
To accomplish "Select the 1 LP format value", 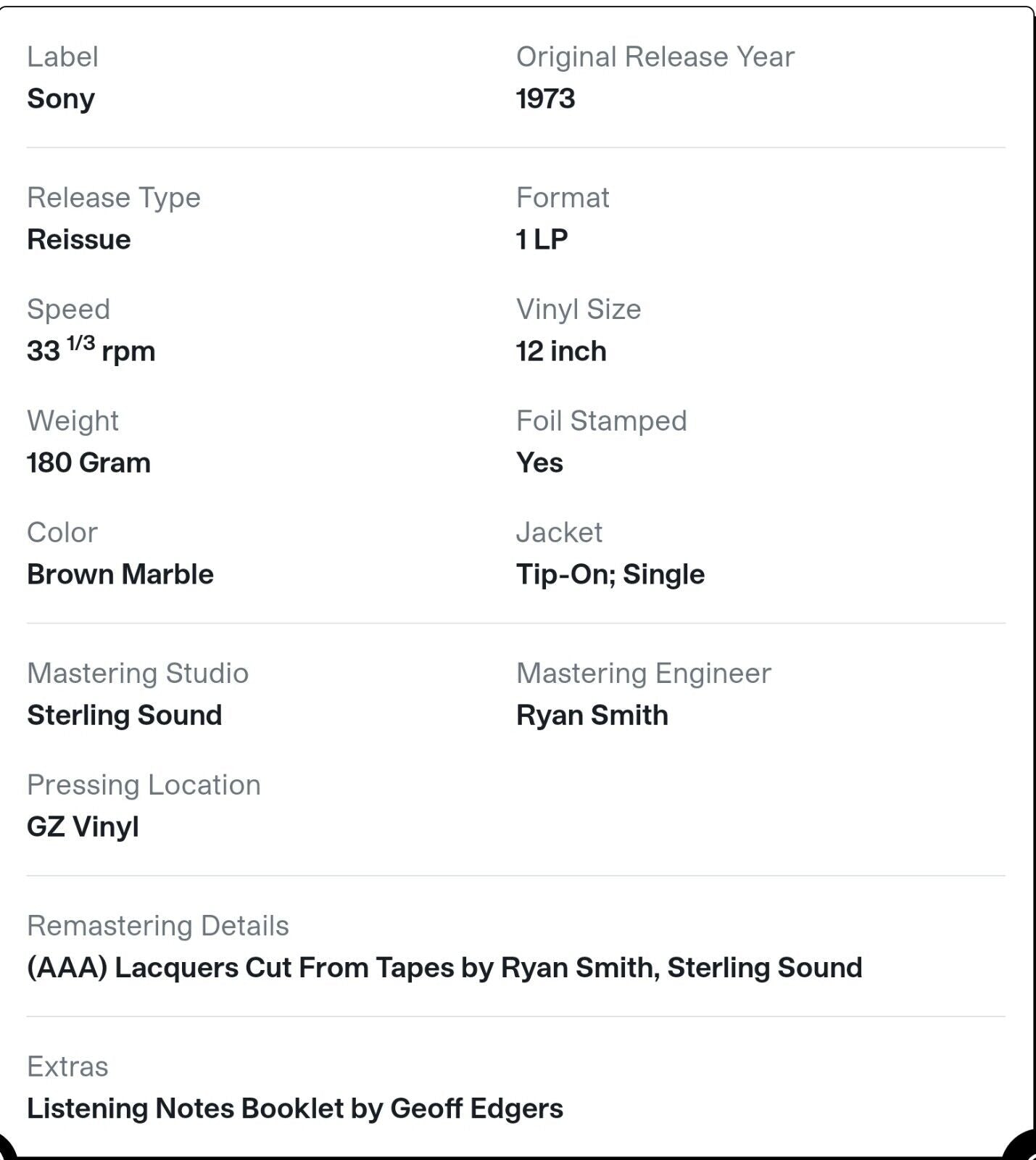I will (x=542, y=239).
